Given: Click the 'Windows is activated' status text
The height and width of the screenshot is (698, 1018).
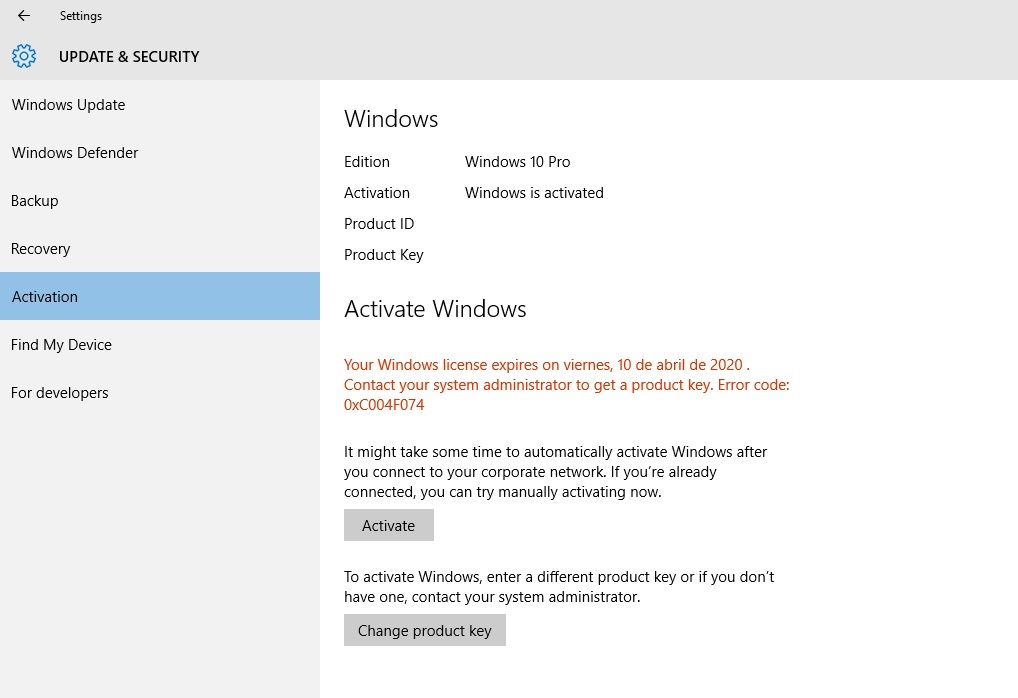Looking at the screenshot, I should 534,193.
